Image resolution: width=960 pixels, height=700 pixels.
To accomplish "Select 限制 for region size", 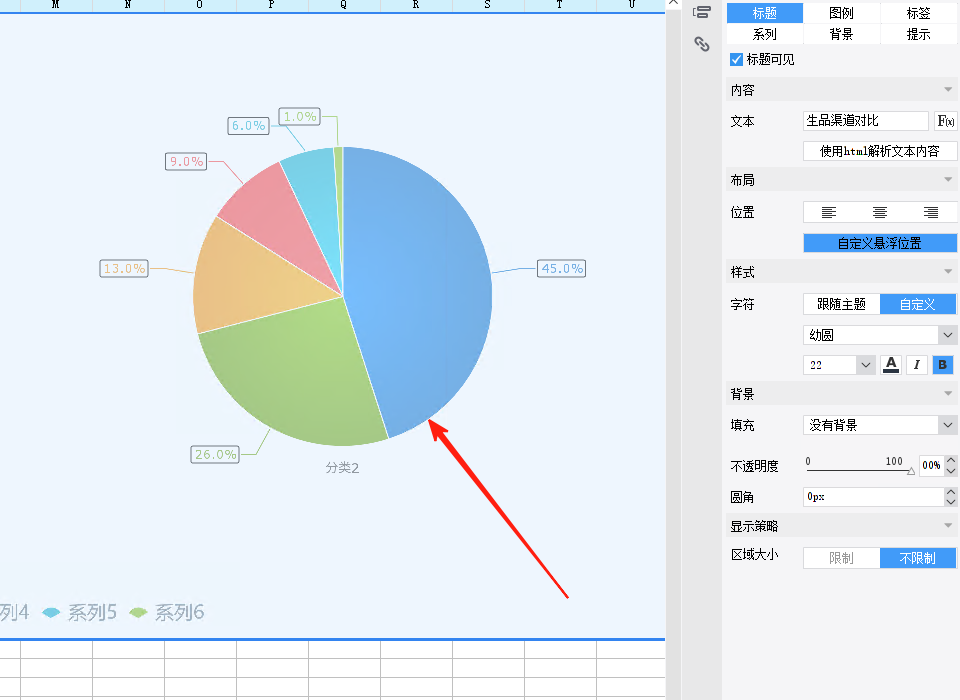I will tap(842, 558).
